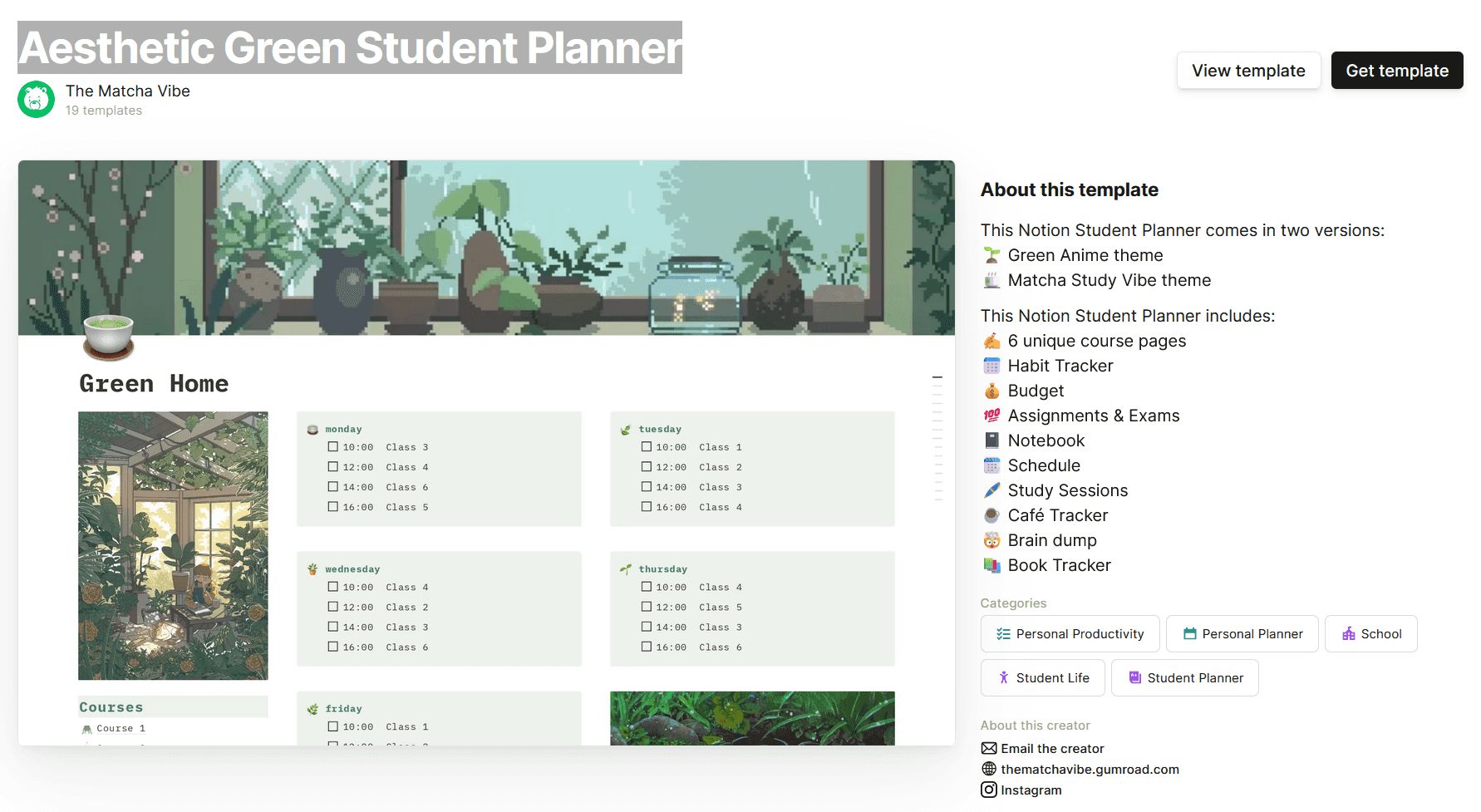Visit thematchavibe.gumroad.com link
Screen dimensions: 1481x812
pos(1090,770)
